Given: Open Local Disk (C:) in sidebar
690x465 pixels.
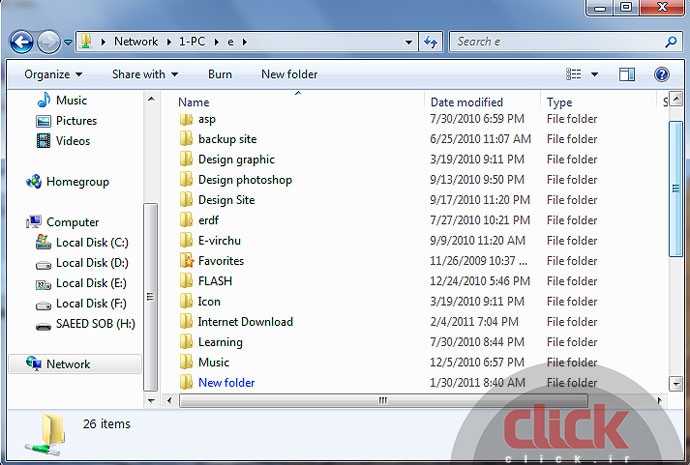Looking at the screenshot, I should point(82,242).
